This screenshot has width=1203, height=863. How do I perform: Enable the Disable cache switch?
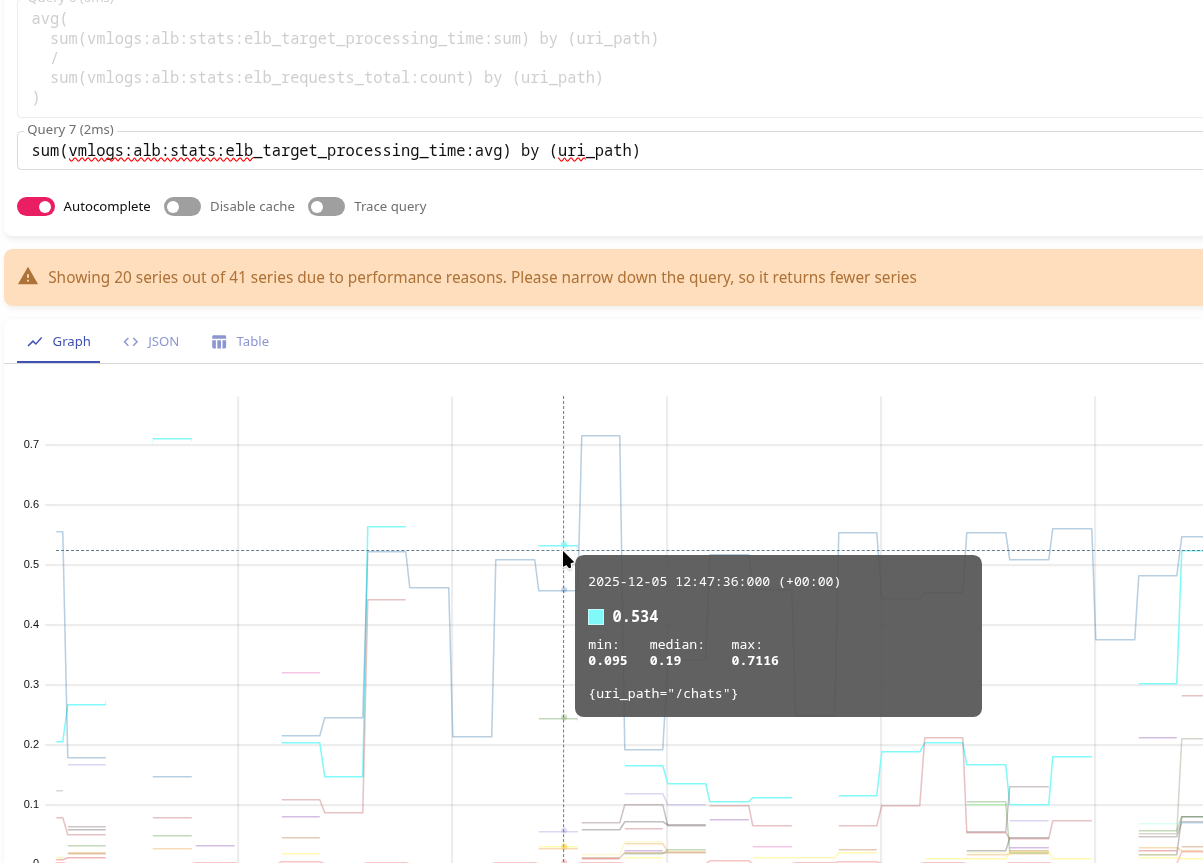tap(182, 206)
